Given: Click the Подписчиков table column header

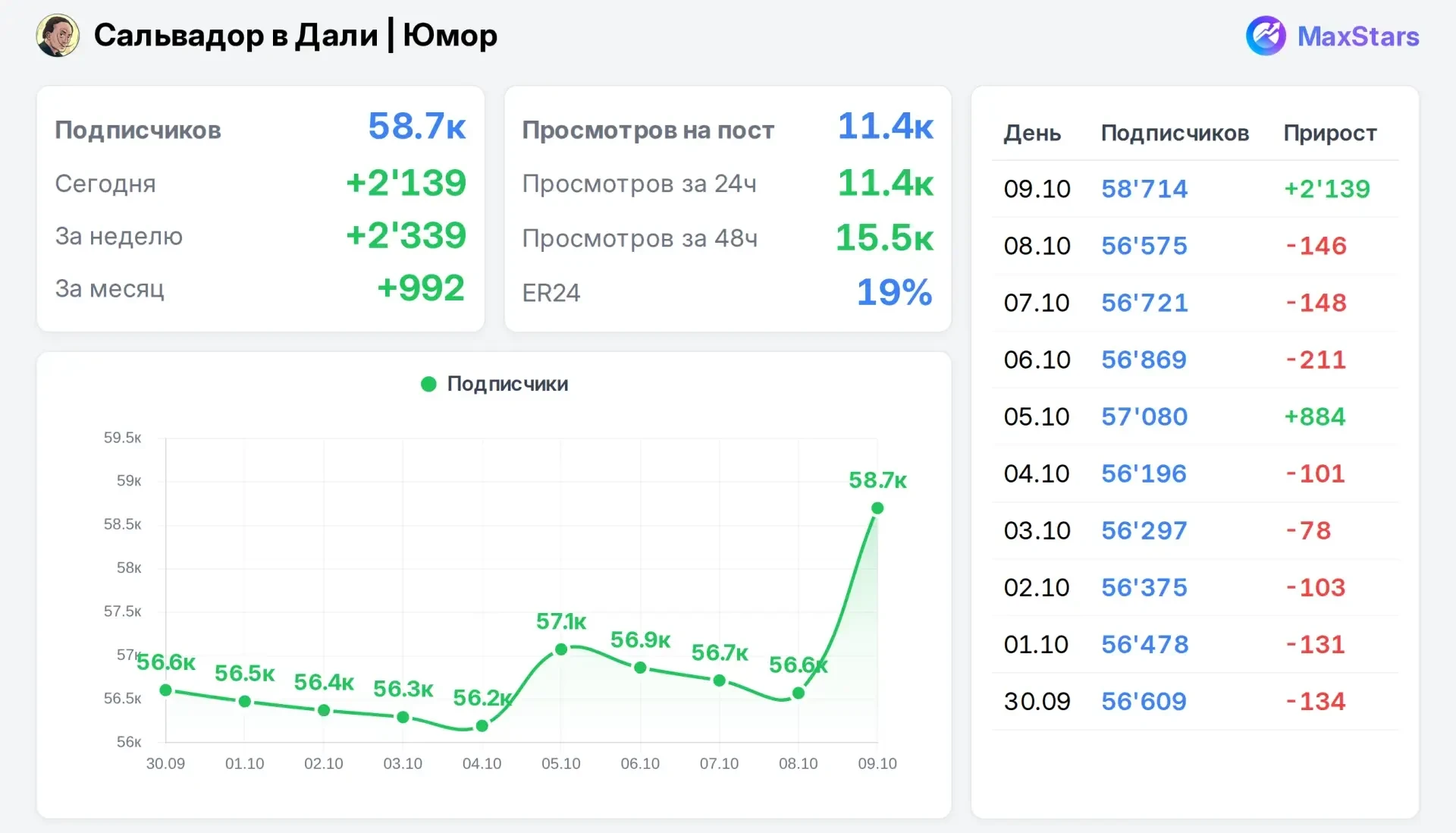Looking at the screenshot, I should coord(1175,134).
